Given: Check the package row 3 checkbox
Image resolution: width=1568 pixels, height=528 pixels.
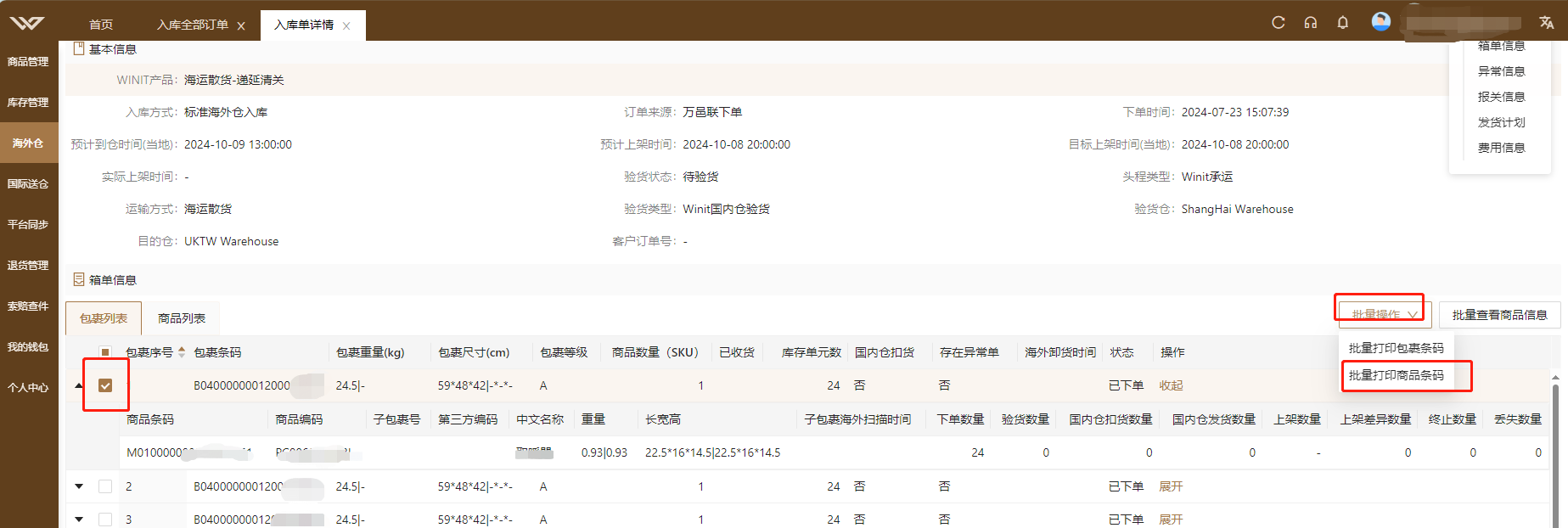Looking at the screenshot, I should pos(105,520).
